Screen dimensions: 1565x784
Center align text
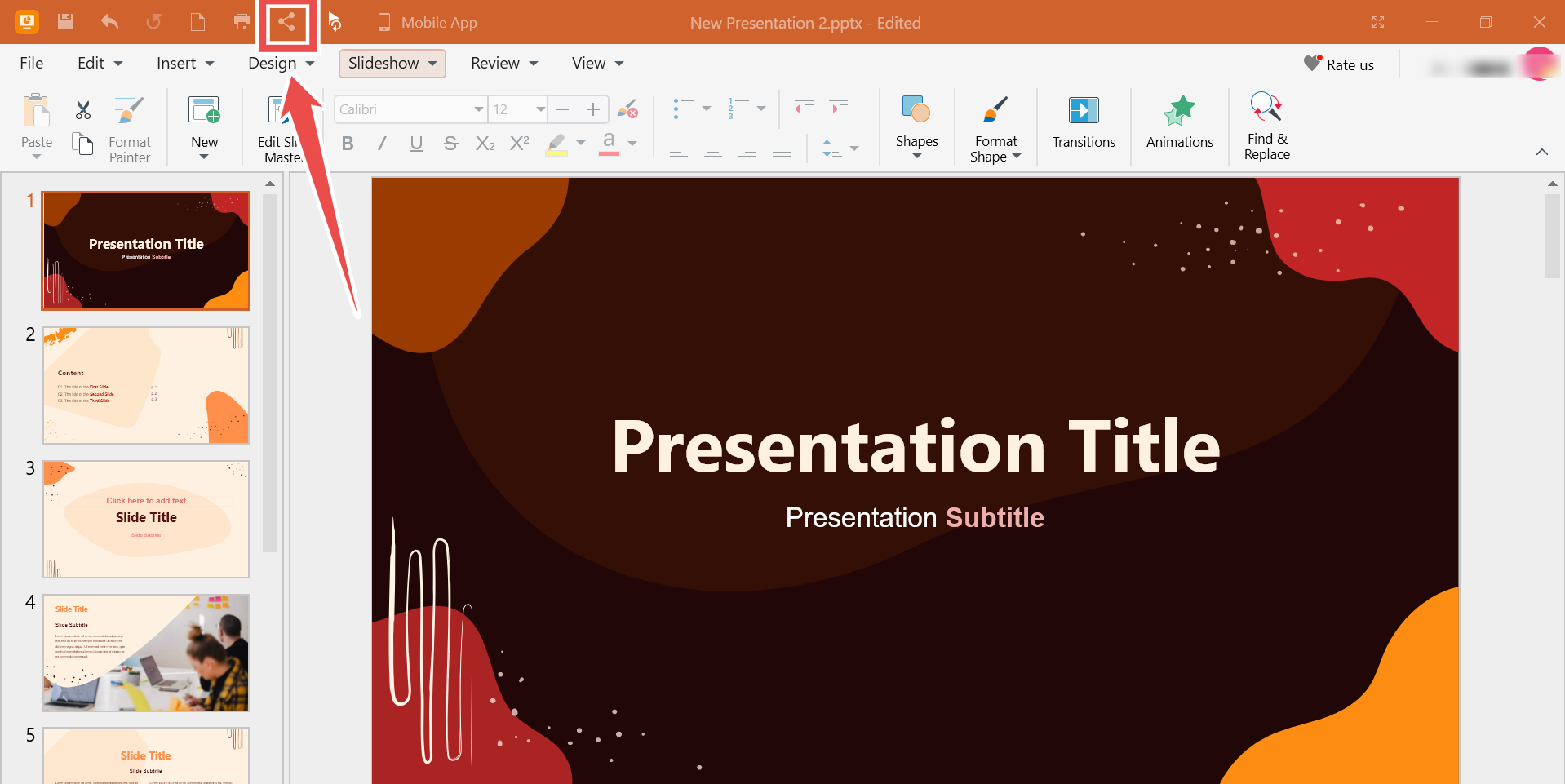pyautogui.click(x=713, y=148)
